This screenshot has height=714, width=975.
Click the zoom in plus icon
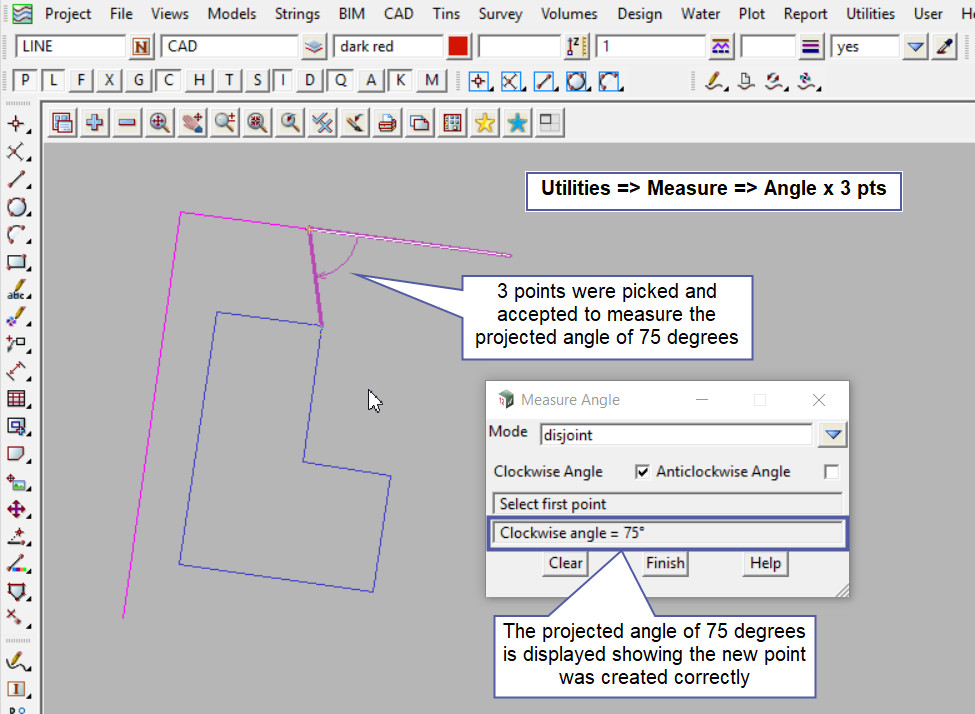(x=95, y=122)
